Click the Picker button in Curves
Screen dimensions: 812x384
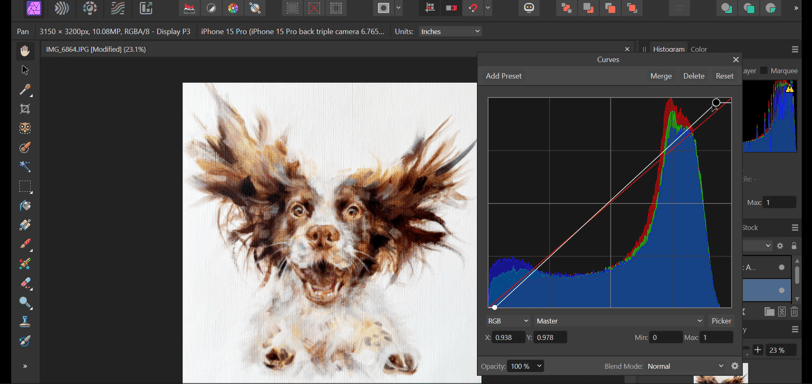pyautogui.click(x=721, y=321)
